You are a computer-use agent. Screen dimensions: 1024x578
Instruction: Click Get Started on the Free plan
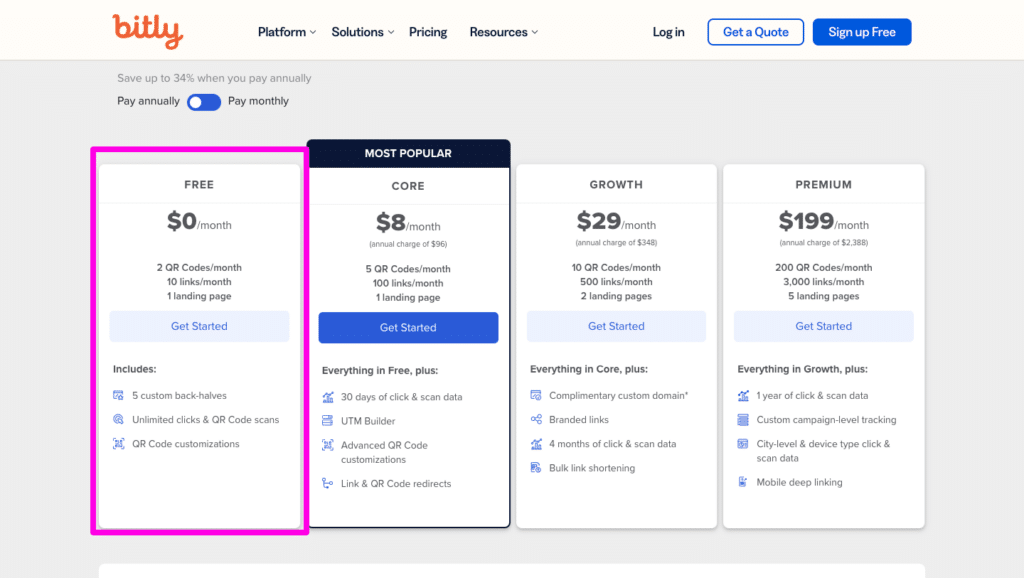[x=199, y=326]
